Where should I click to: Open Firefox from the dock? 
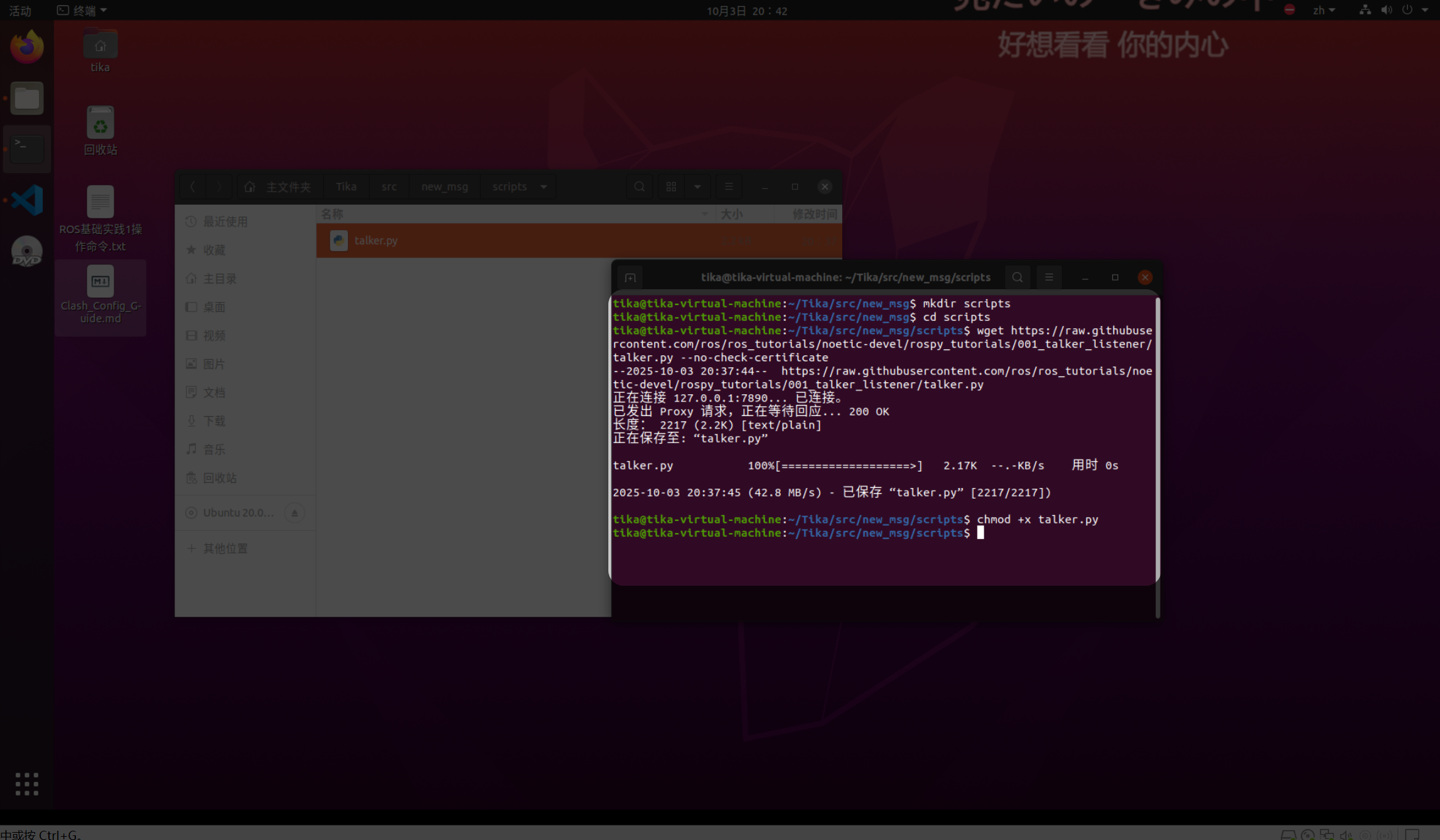coord(26,47)
